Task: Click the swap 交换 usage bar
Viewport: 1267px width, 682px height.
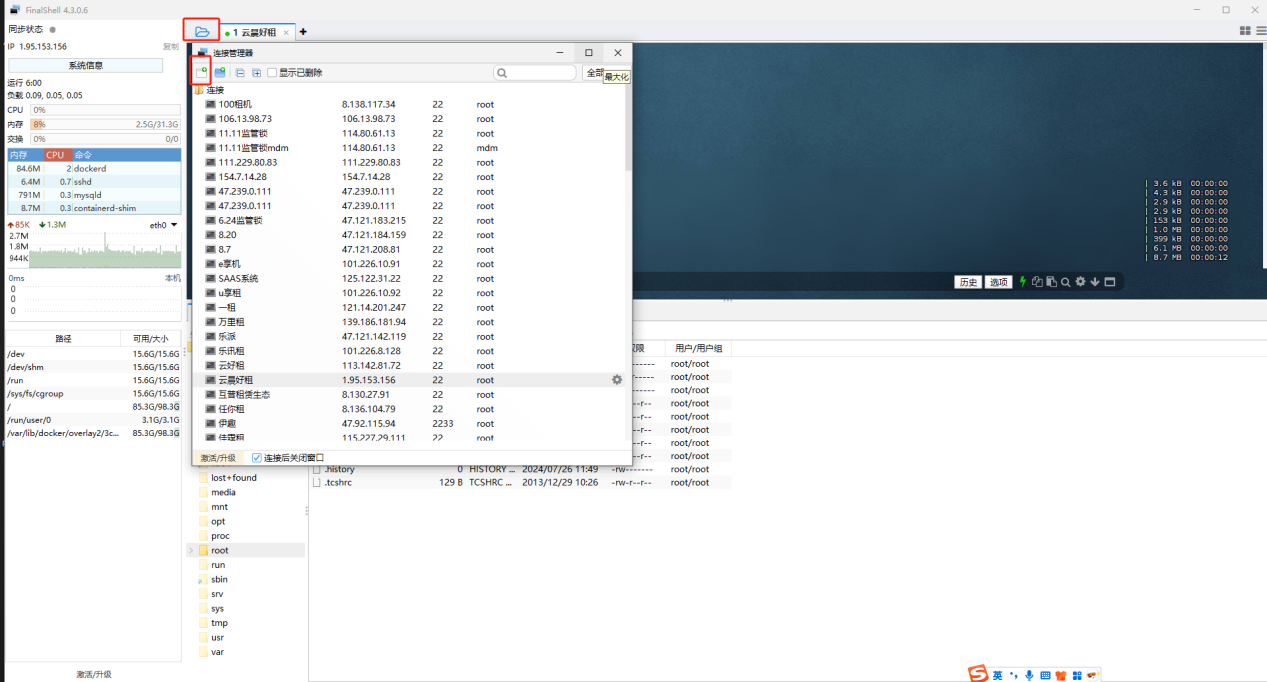Action: coord(105,139)
